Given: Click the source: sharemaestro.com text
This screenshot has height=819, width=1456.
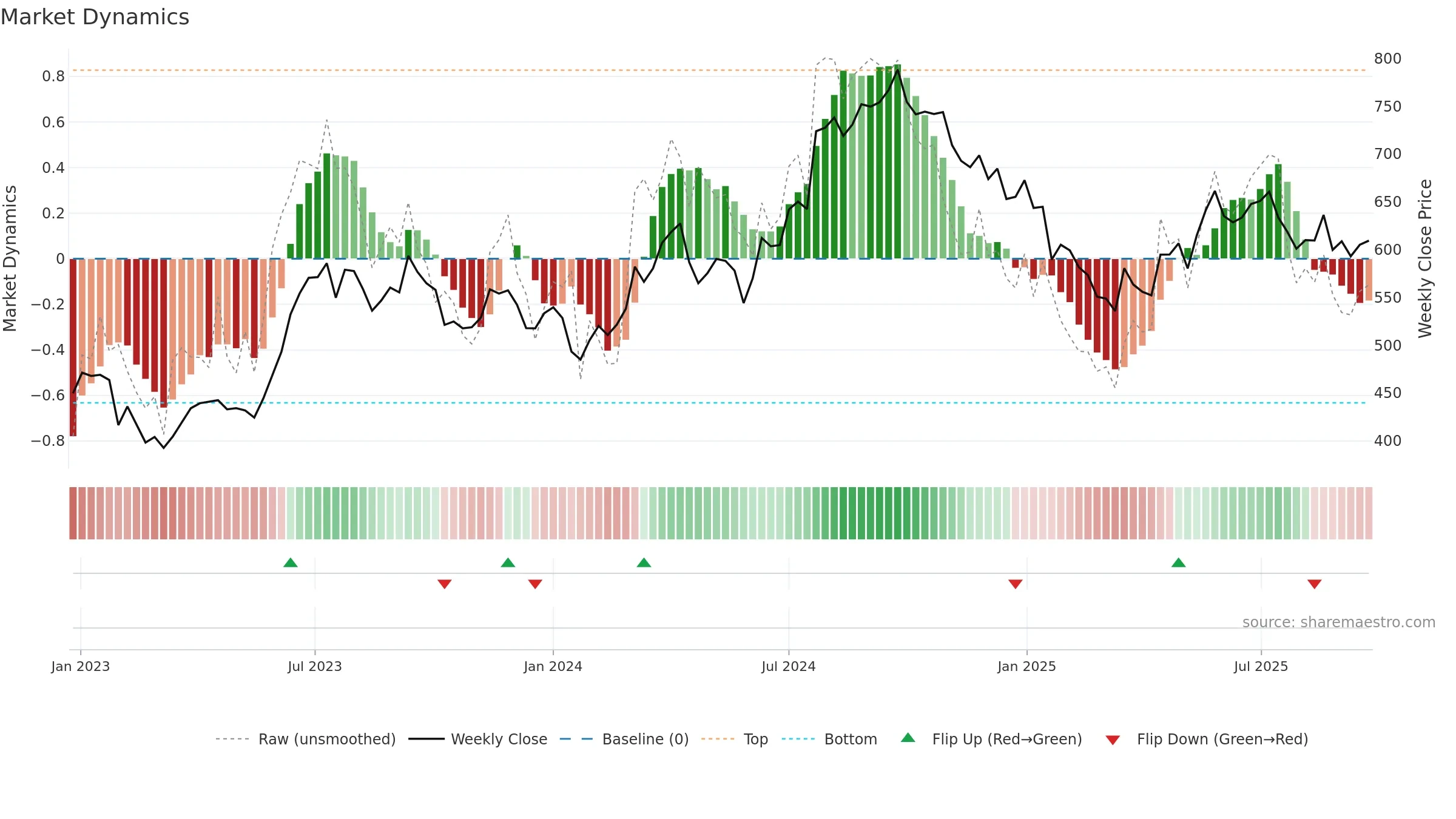Looking at the screenshot, I should click(x=1339, y=622).
